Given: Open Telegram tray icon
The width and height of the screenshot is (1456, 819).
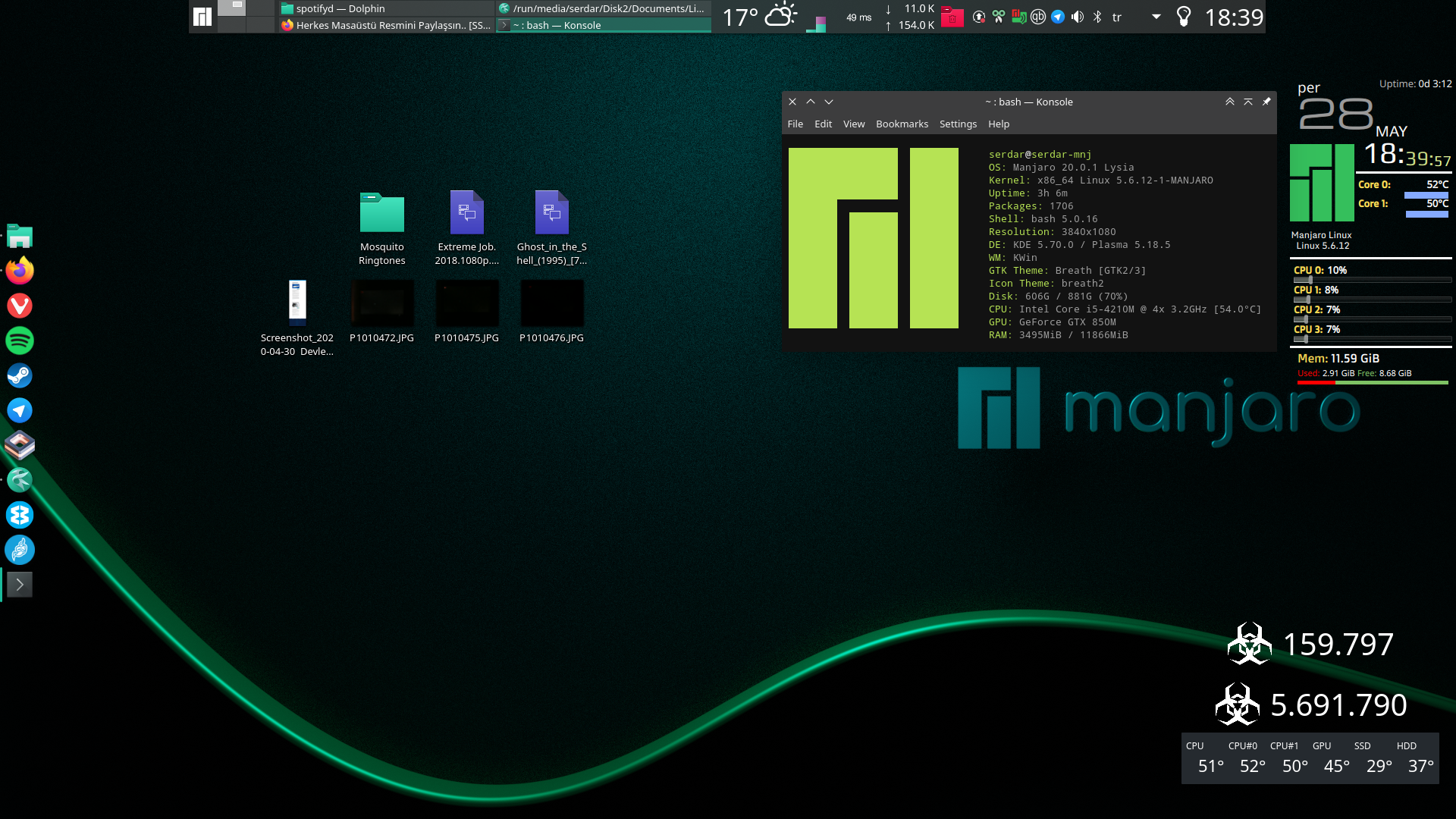Looking at the screenshot, I should [x=1058, y=17].
